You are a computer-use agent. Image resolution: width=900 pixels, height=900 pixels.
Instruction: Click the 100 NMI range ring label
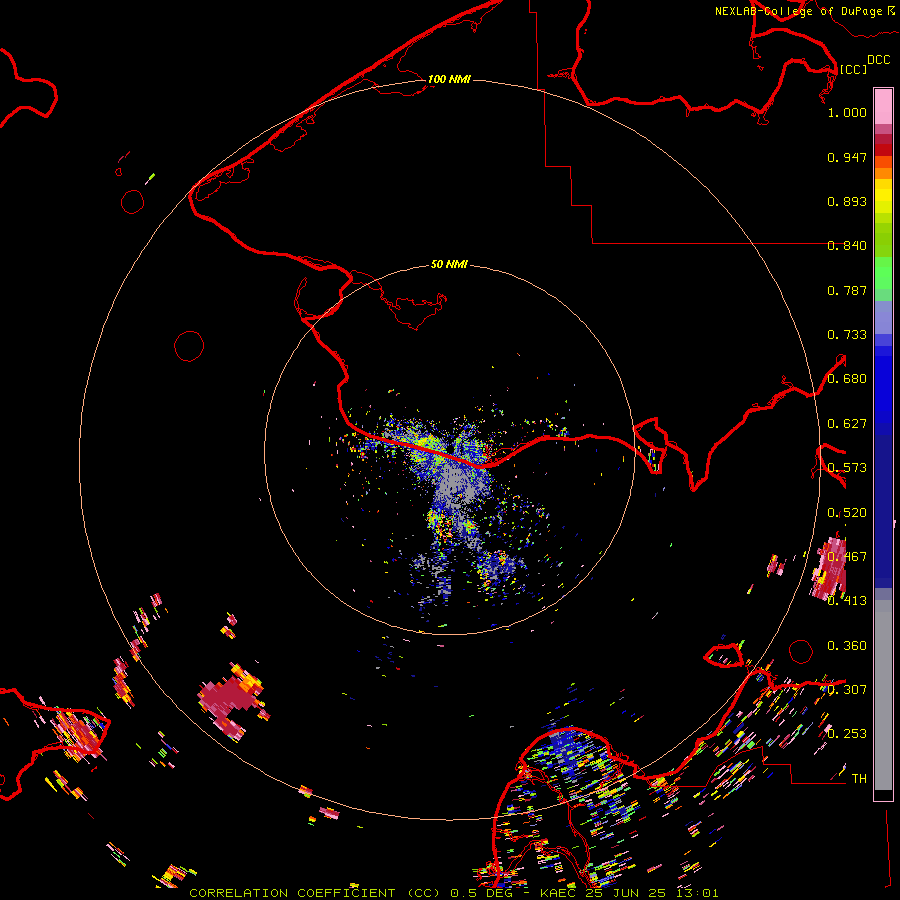(x=449, y=79)
